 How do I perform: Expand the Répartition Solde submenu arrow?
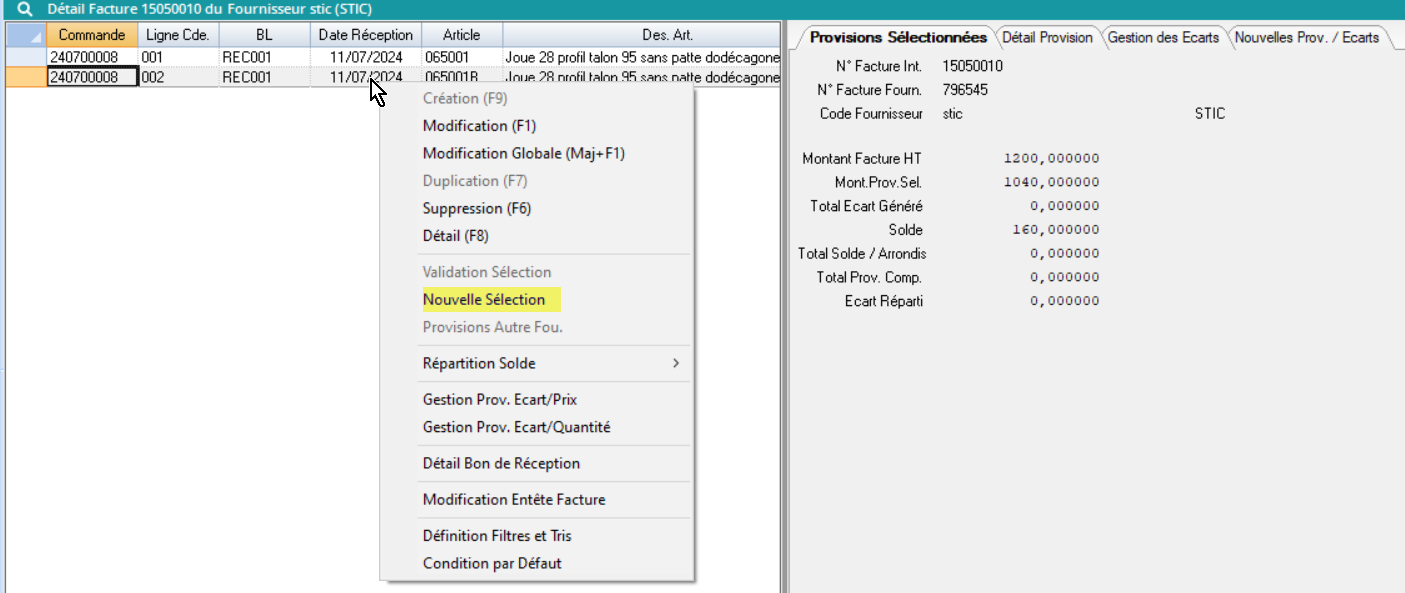(676, 363)
